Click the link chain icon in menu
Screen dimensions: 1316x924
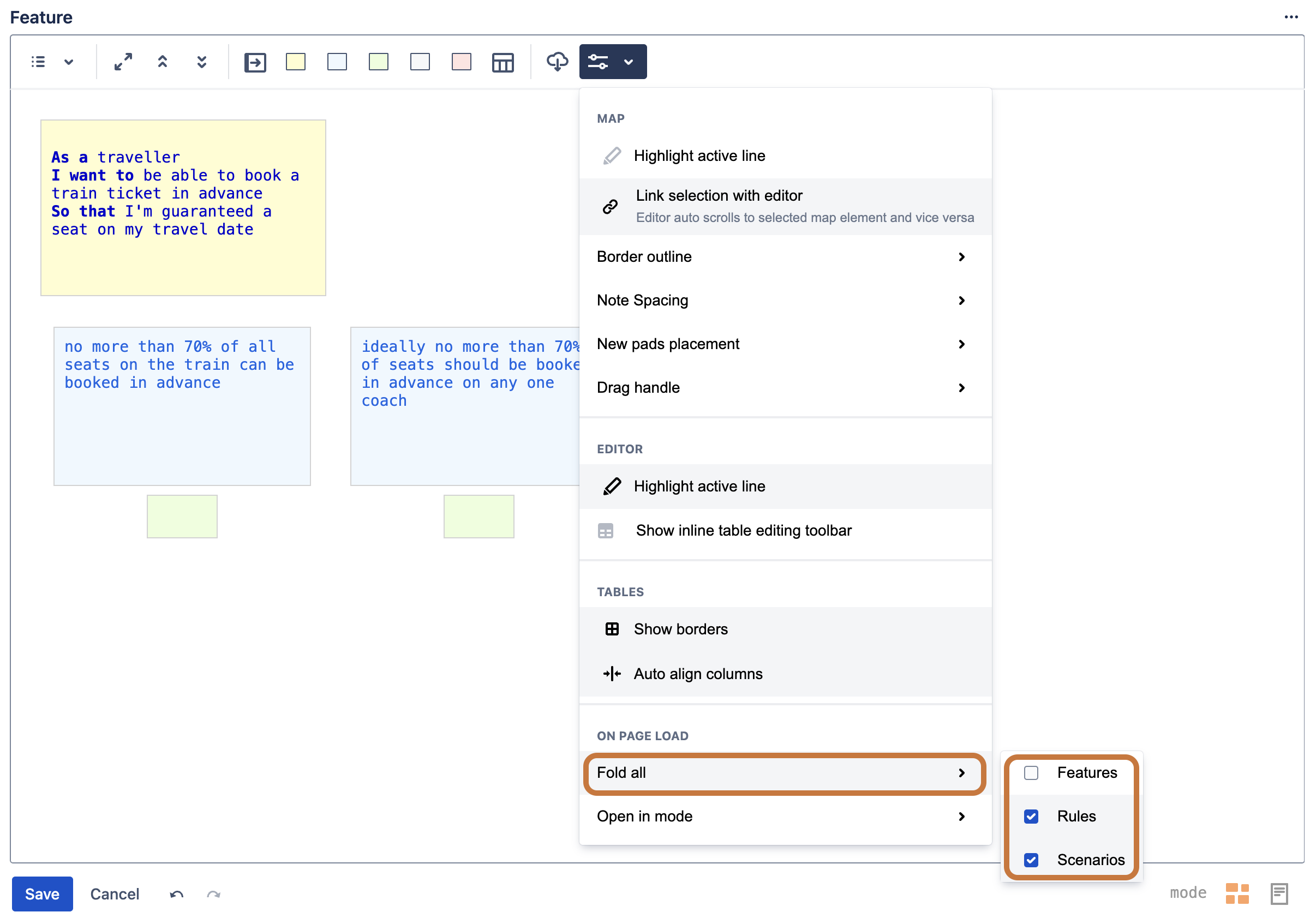[611, 207]
